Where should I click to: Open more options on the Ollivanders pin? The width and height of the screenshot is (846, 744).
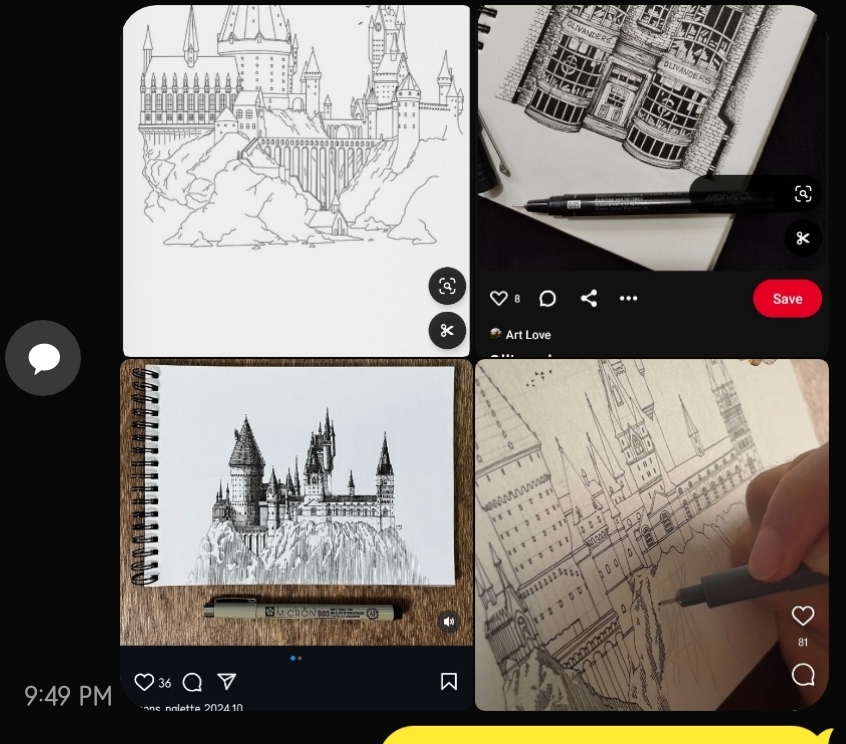click(629, 298)
